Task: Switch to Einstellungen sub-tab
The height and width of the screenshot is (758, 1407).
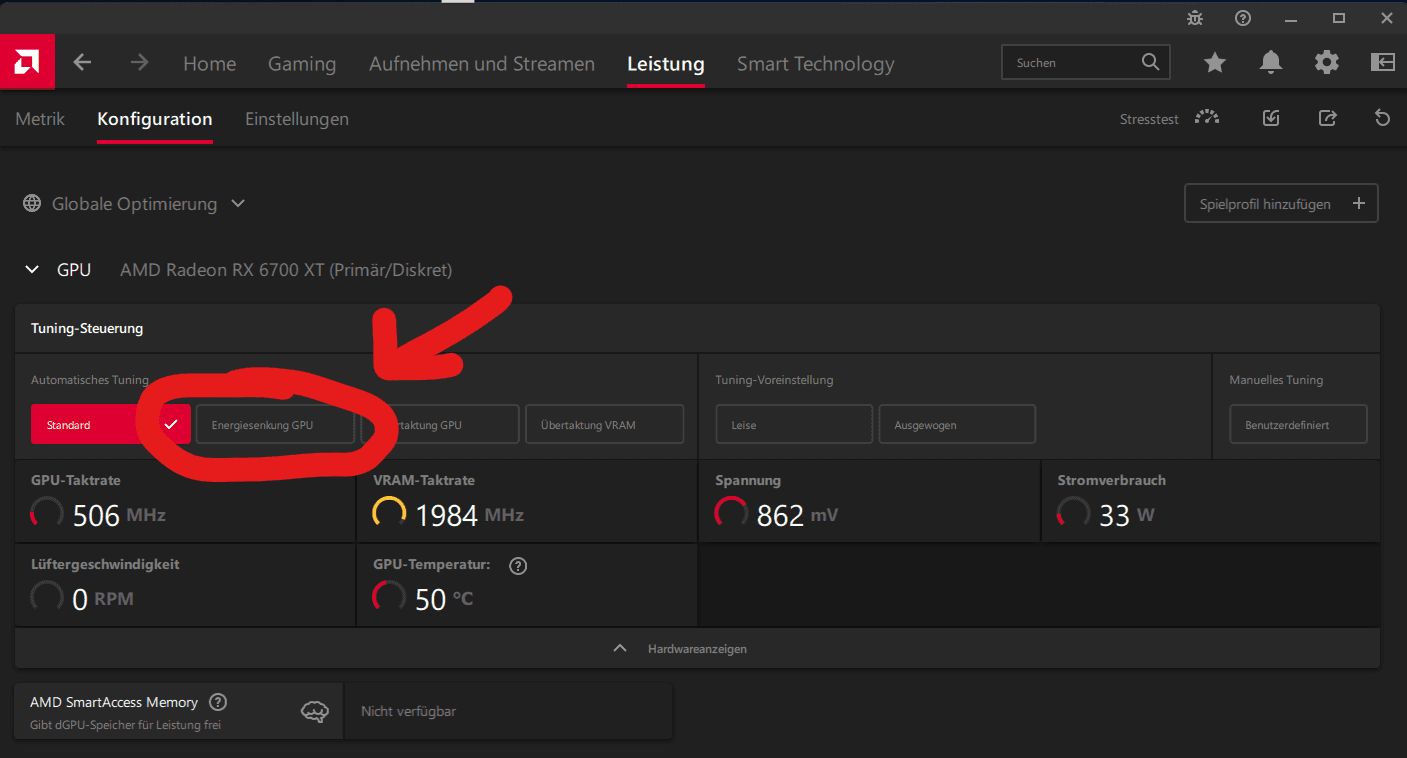Action: tap(297, 119)
